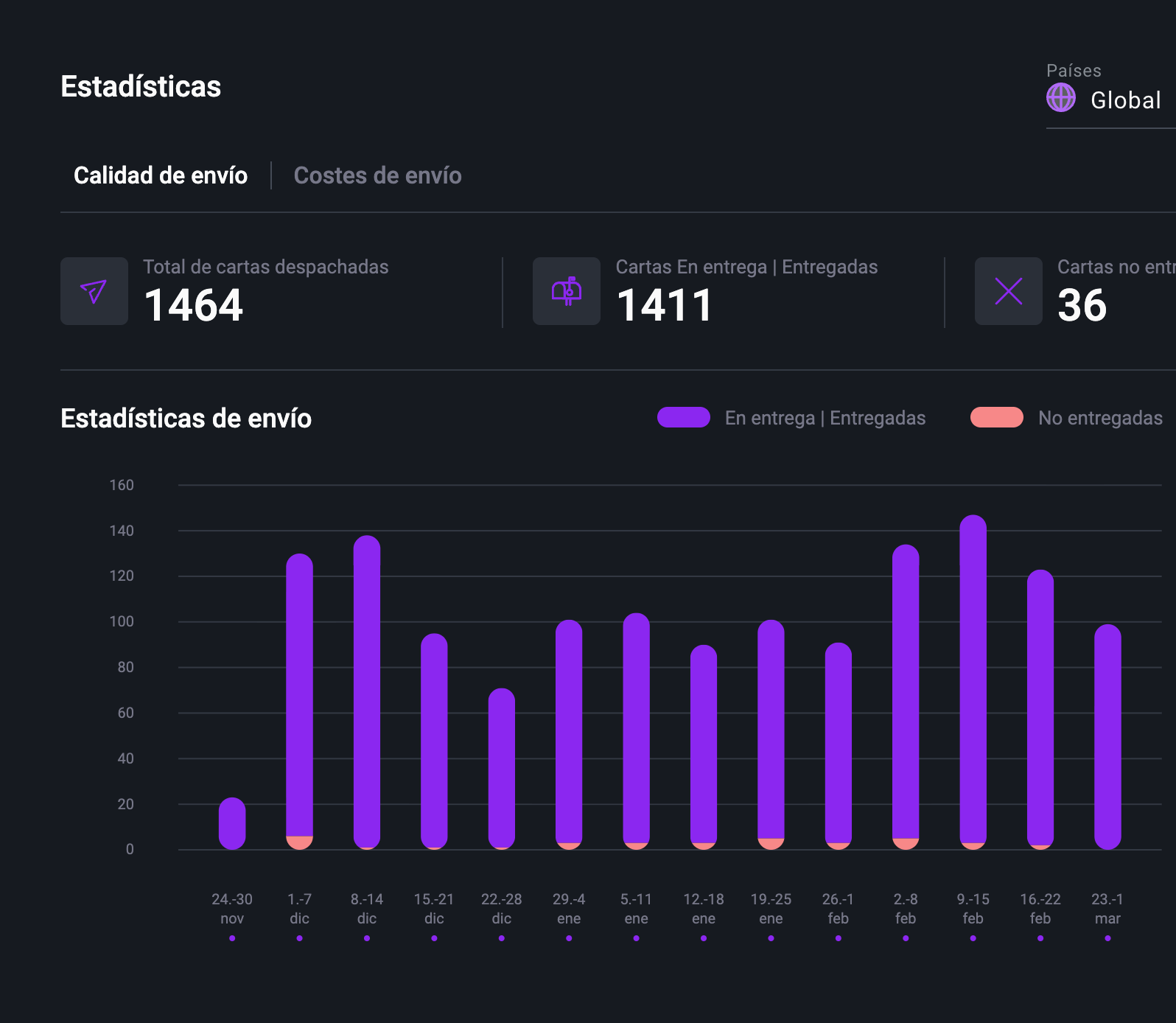The image size is (1176, 1023).
Task: Toggle the En entrega | Entregadas legend series
Action: click(x=825, y=418)
